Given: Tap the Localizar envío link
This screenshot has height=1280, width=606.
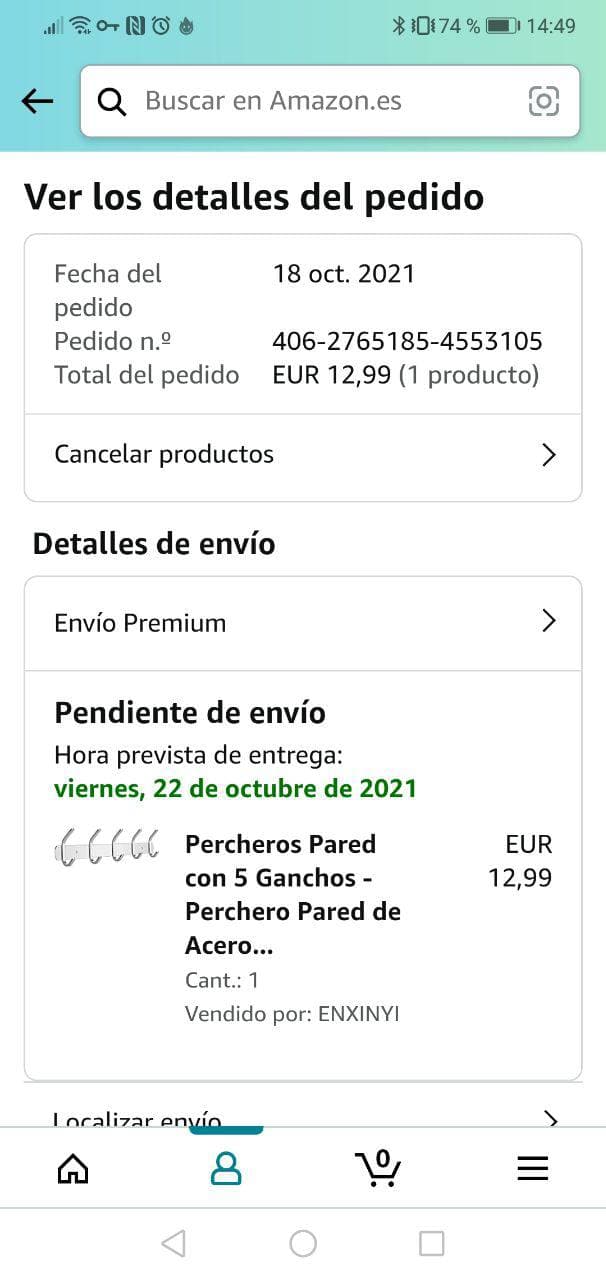Looking at the screenshot, I should [137, 1119].
